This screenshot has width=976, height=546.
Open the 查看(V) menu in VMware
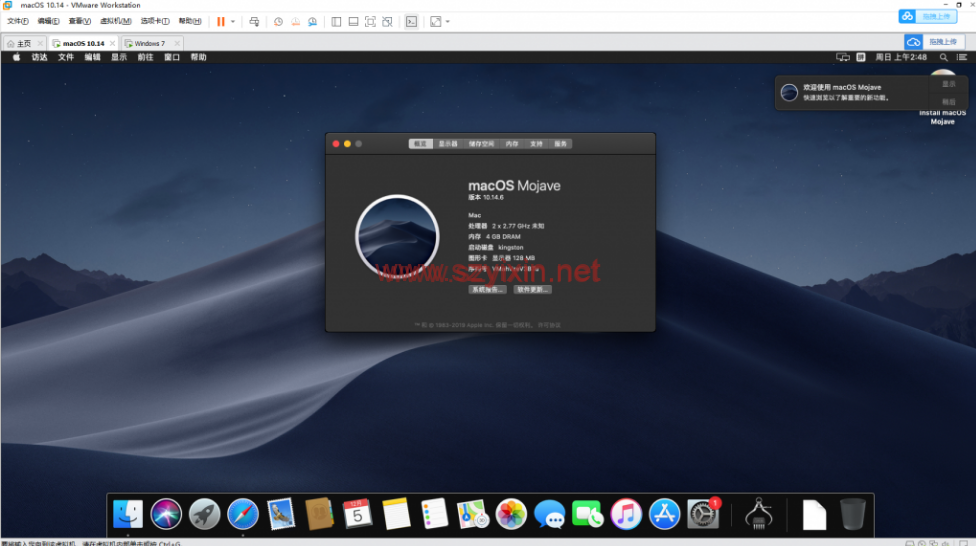tap(80, 21)
